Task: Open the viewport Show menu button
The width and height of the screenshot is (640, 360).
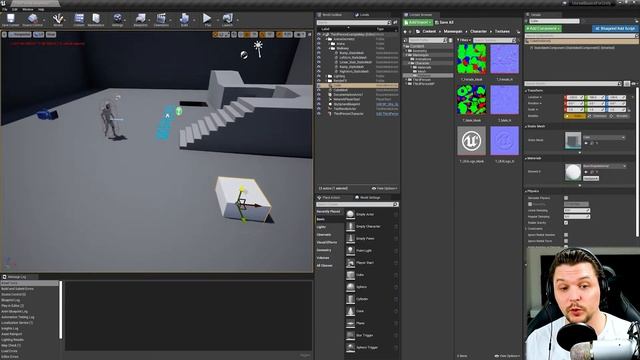Action: [x=51, y=35]
